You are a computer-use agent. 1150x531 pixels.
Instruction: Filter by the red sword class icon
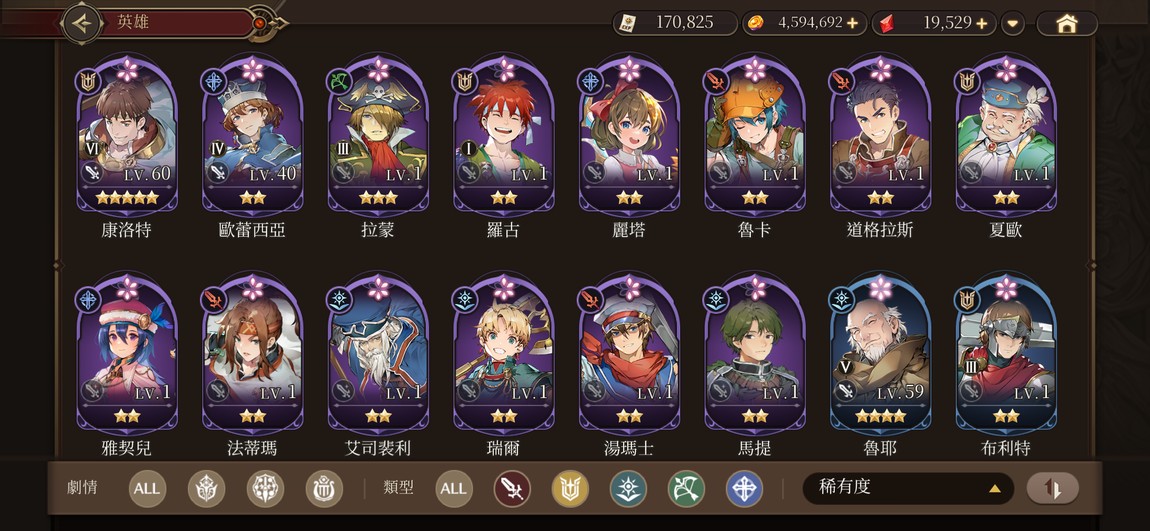pyautogui.click(x=512, y=489)
